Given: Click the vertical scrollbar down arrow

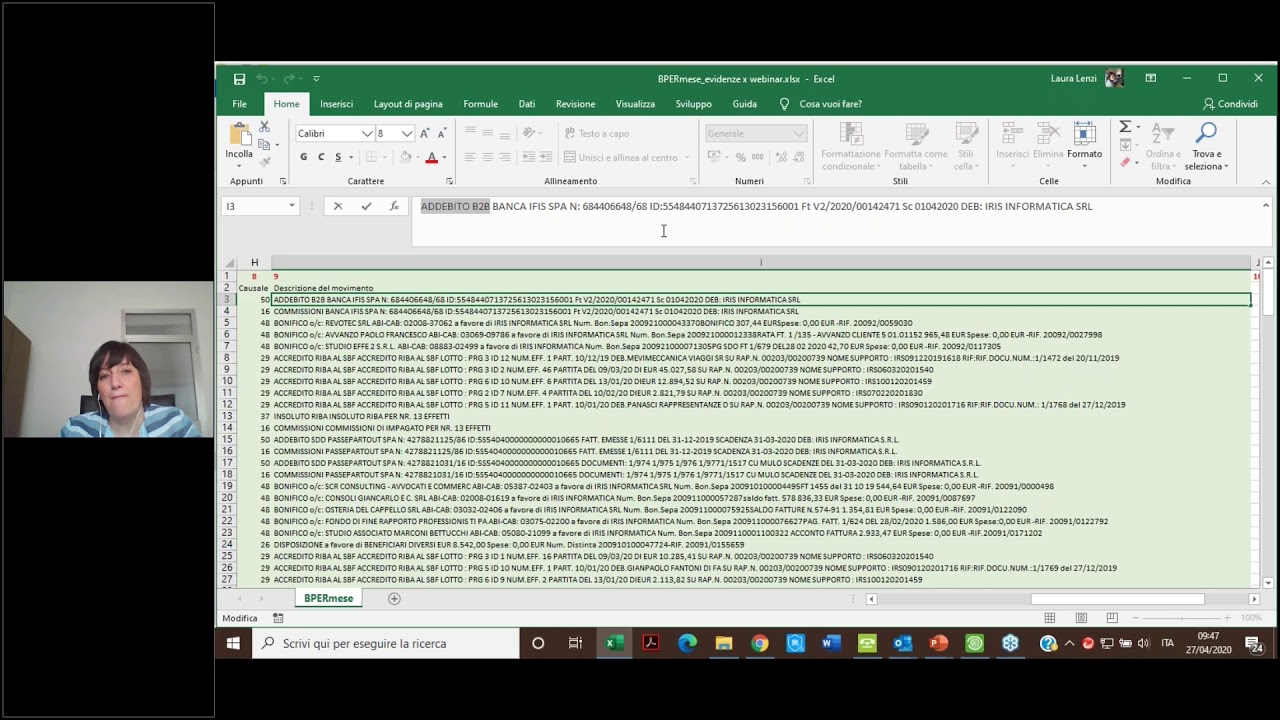Looking at the screenshot, I should point(1268,583).
